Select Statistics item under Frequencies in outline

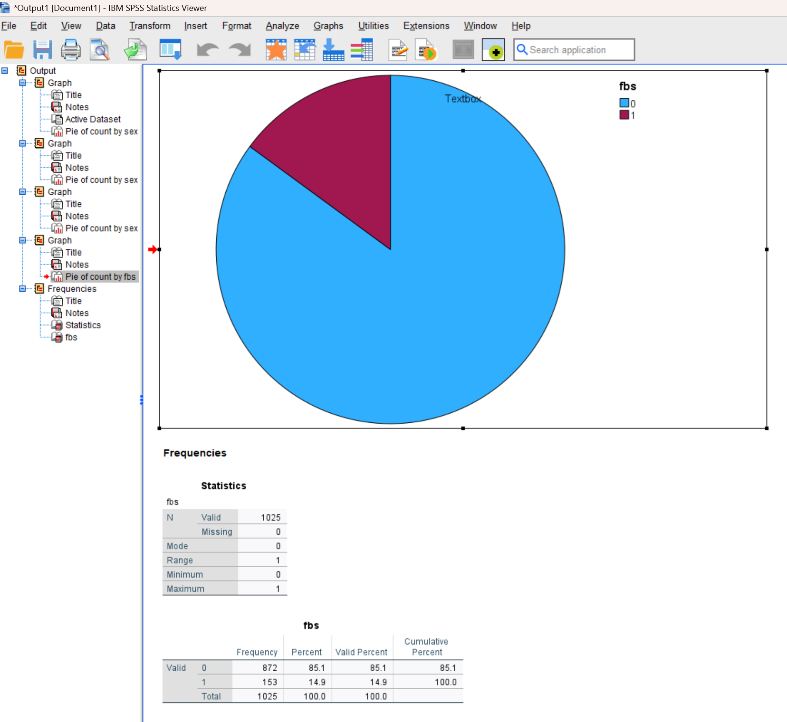point(82,325)
